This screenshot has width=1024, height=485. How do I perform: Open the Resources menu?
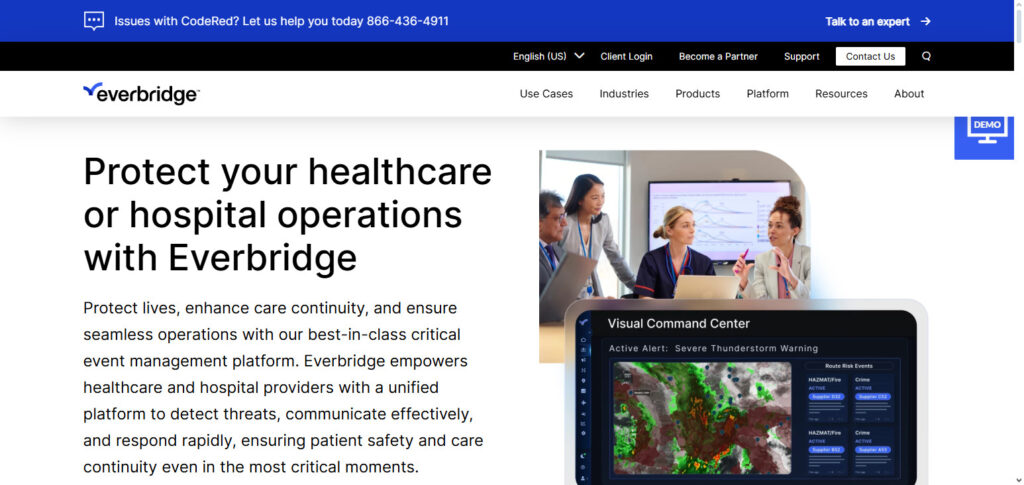pos(841,94)
